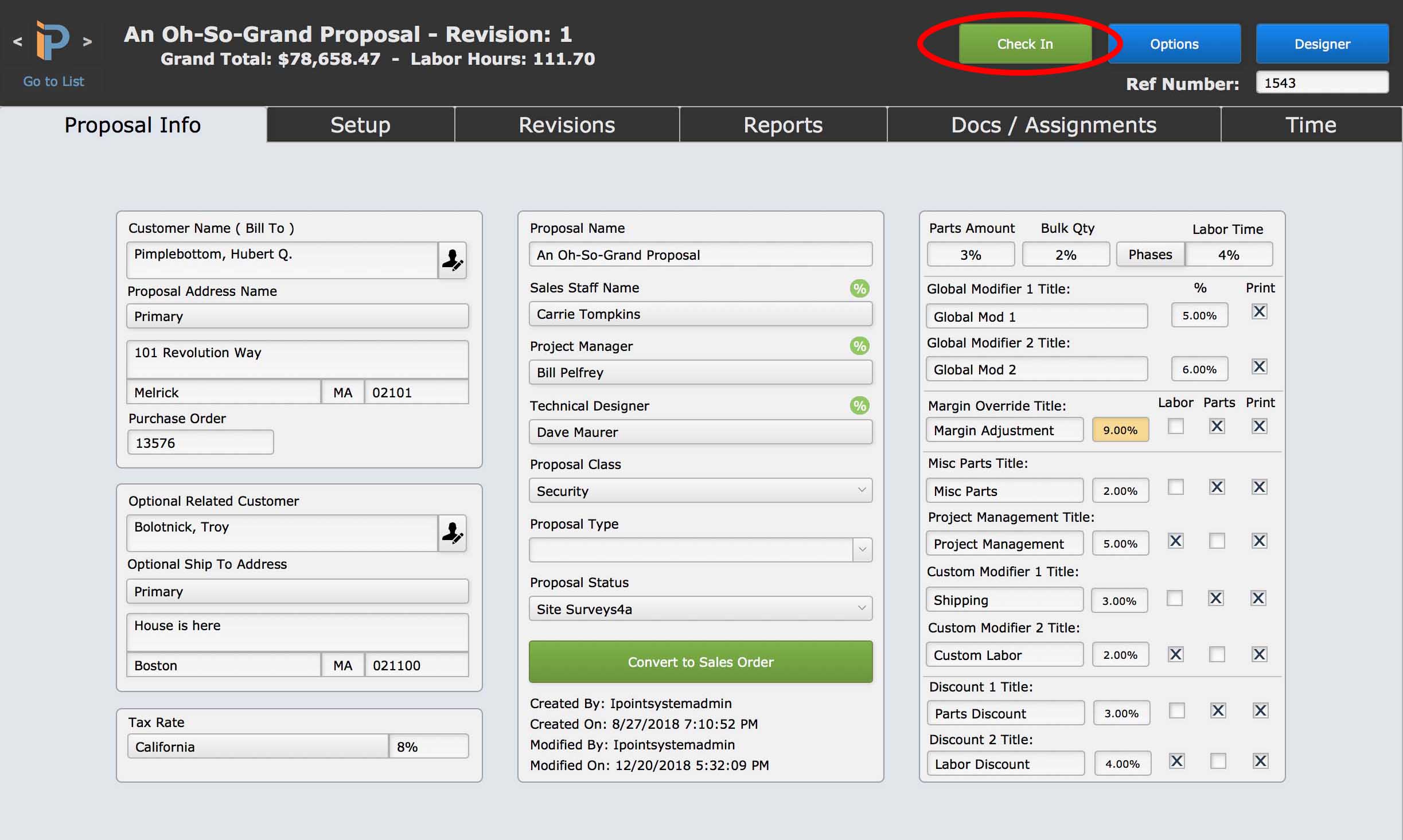1403x840 pixels.
Task: Navigate to next proposal with the right arrow
Action: (89, 41)
